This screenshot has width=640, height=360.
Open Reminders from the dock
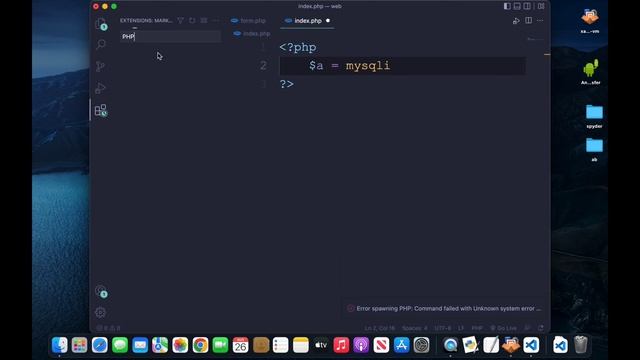280,345
